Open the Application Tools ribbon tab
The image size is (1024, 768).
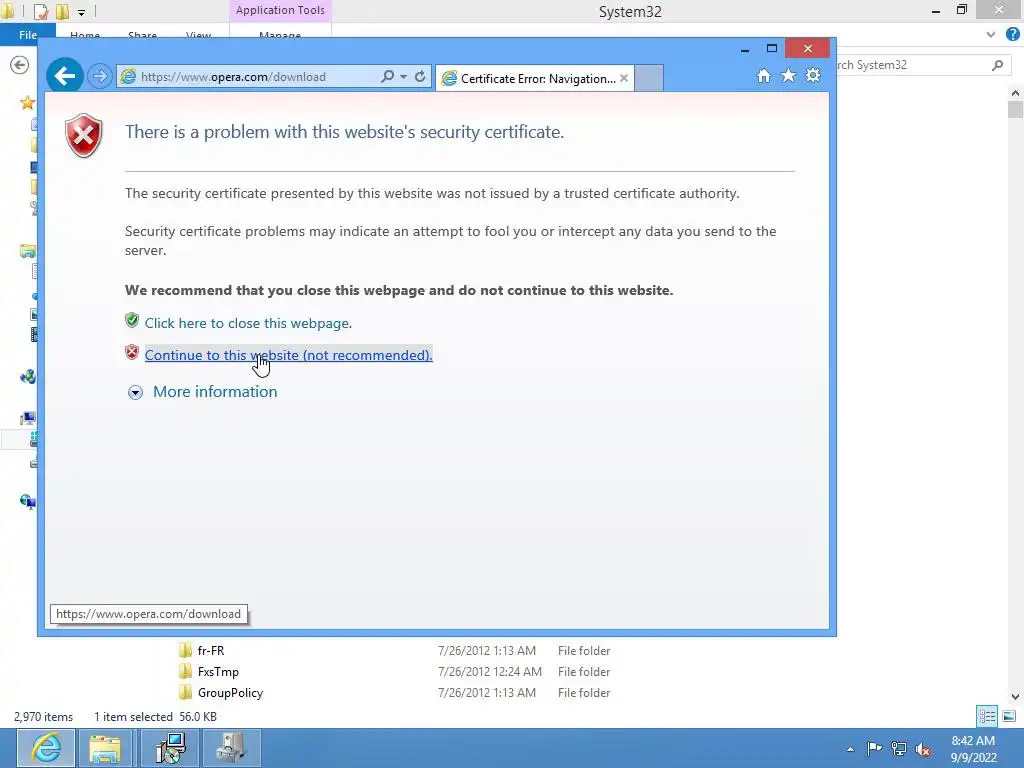click(280, 10)
